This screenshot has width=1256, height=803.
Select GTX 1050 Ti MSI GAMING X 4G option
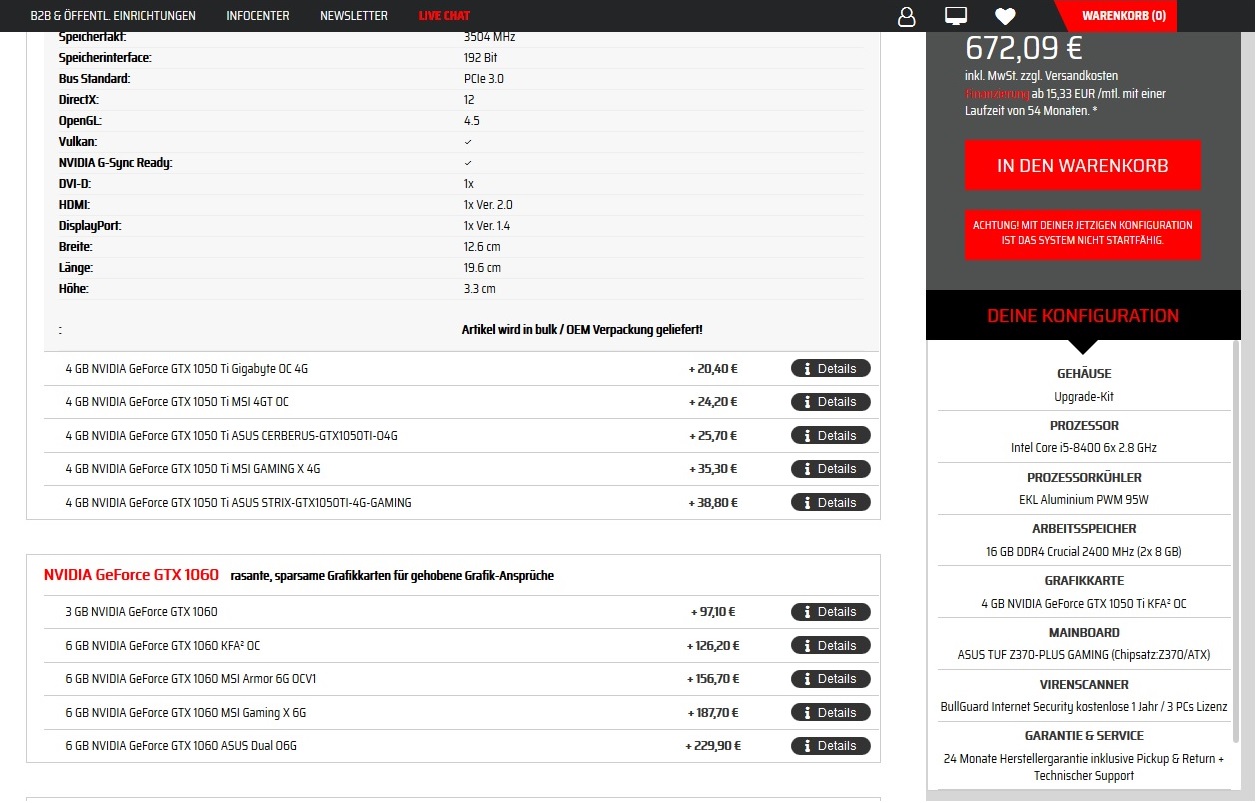coord(193,469)
